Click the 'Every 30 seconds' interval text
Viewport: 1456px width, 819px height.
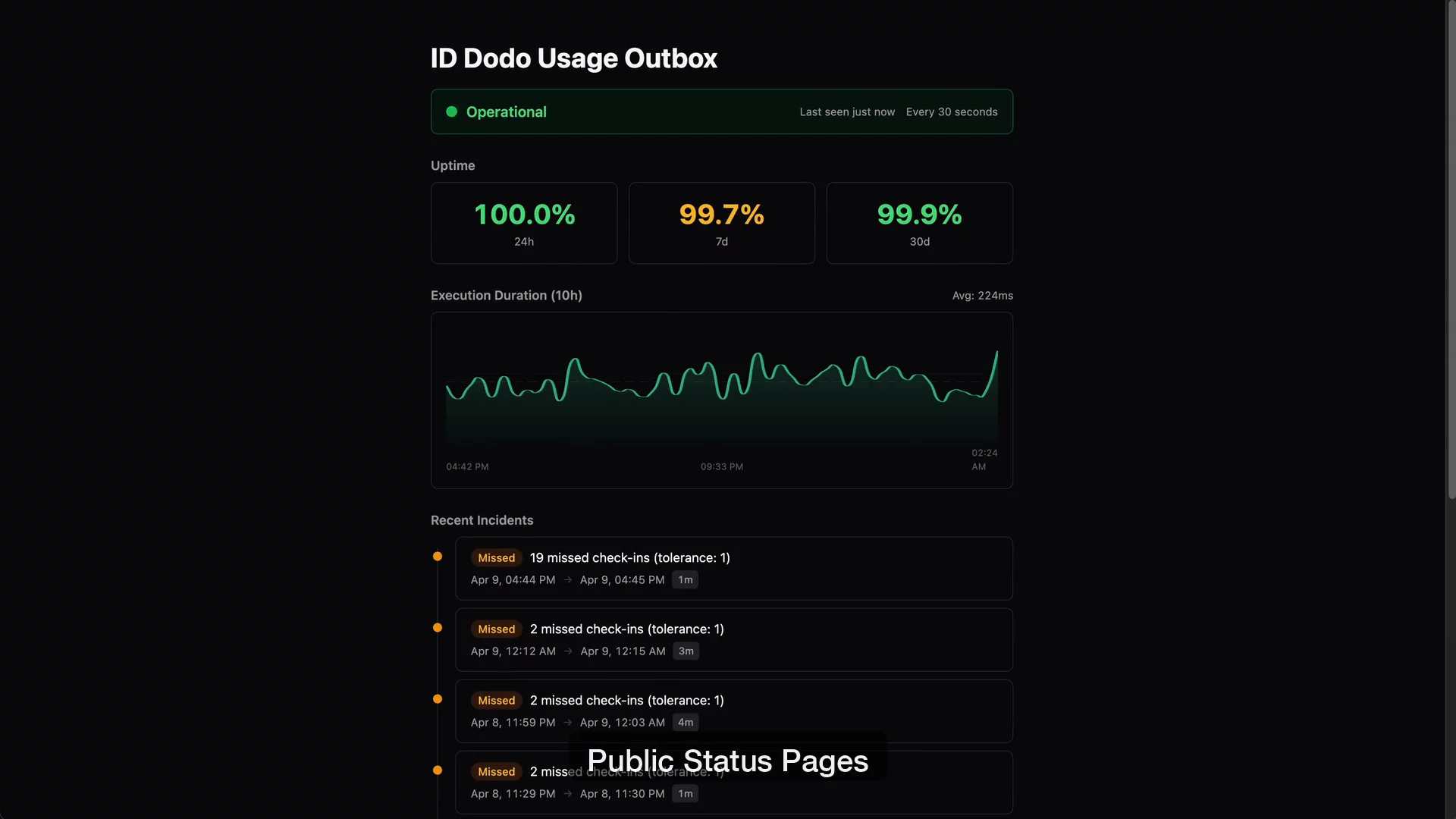pyautogui.click(x=952, y=112)
